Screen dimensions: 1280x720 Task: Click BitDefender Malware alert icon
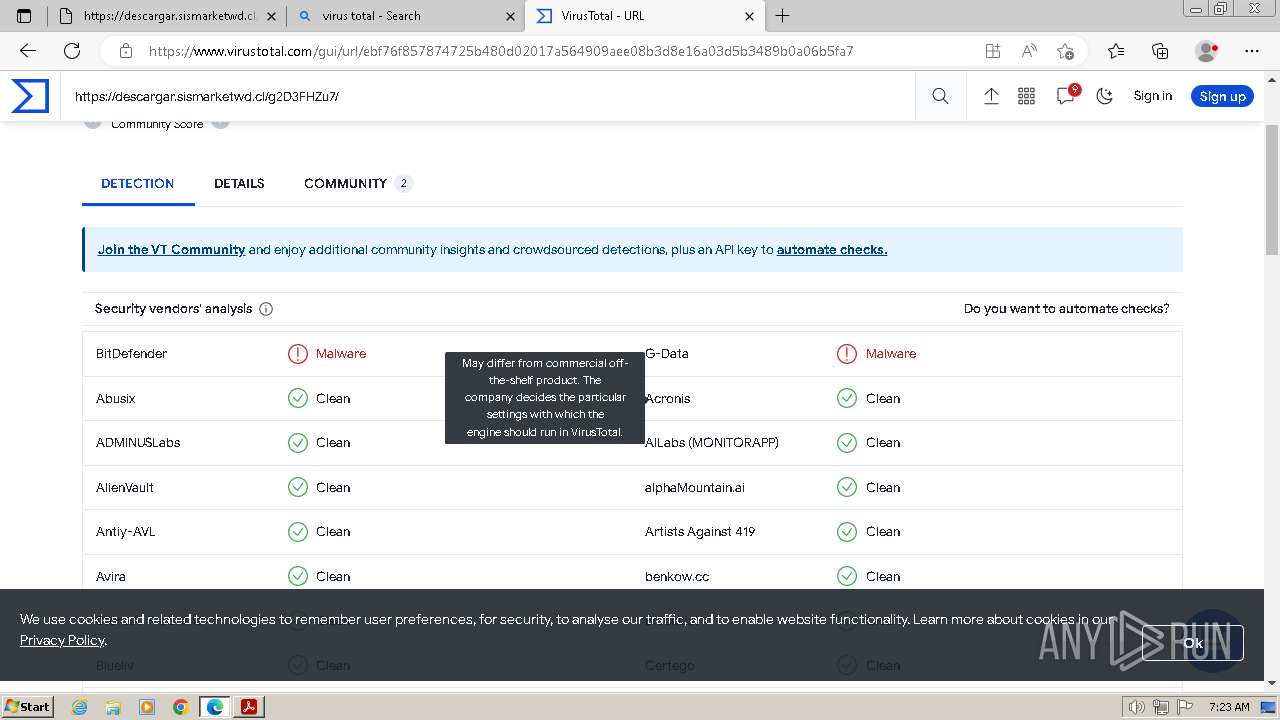click(298, 353)
